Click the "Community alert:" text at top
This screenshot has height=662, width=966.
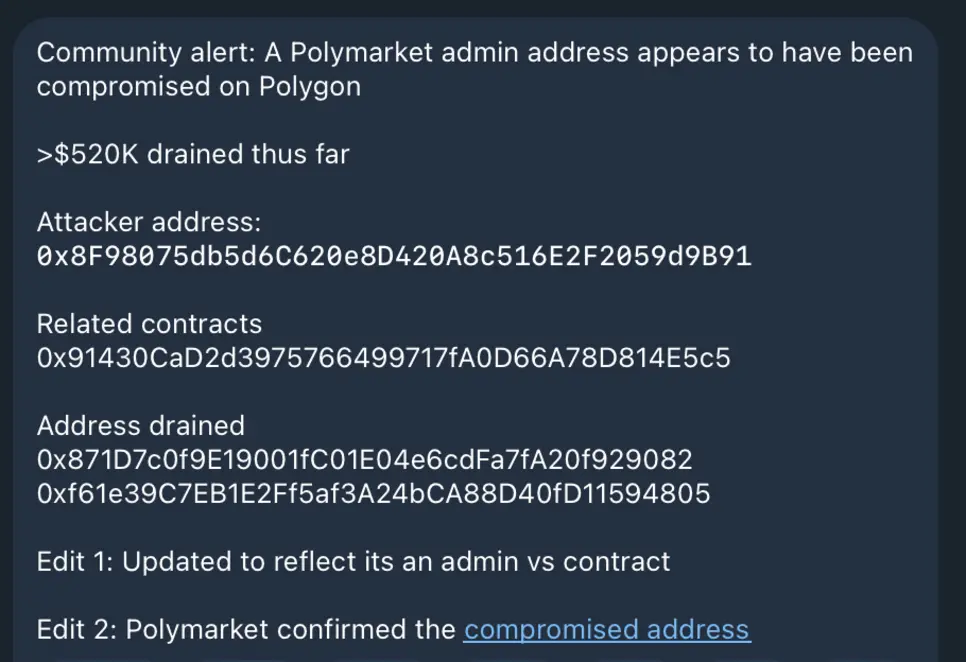pos(145,53)
